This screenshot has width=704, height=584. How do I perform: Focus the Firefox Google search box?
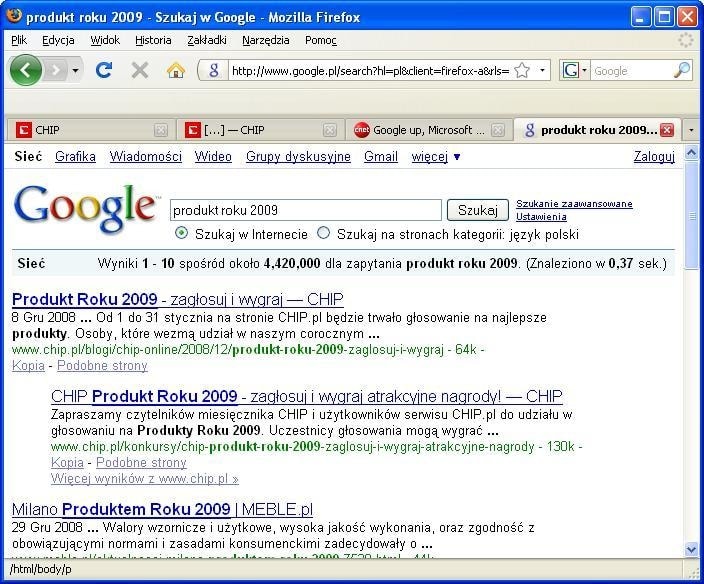point(632,70)
